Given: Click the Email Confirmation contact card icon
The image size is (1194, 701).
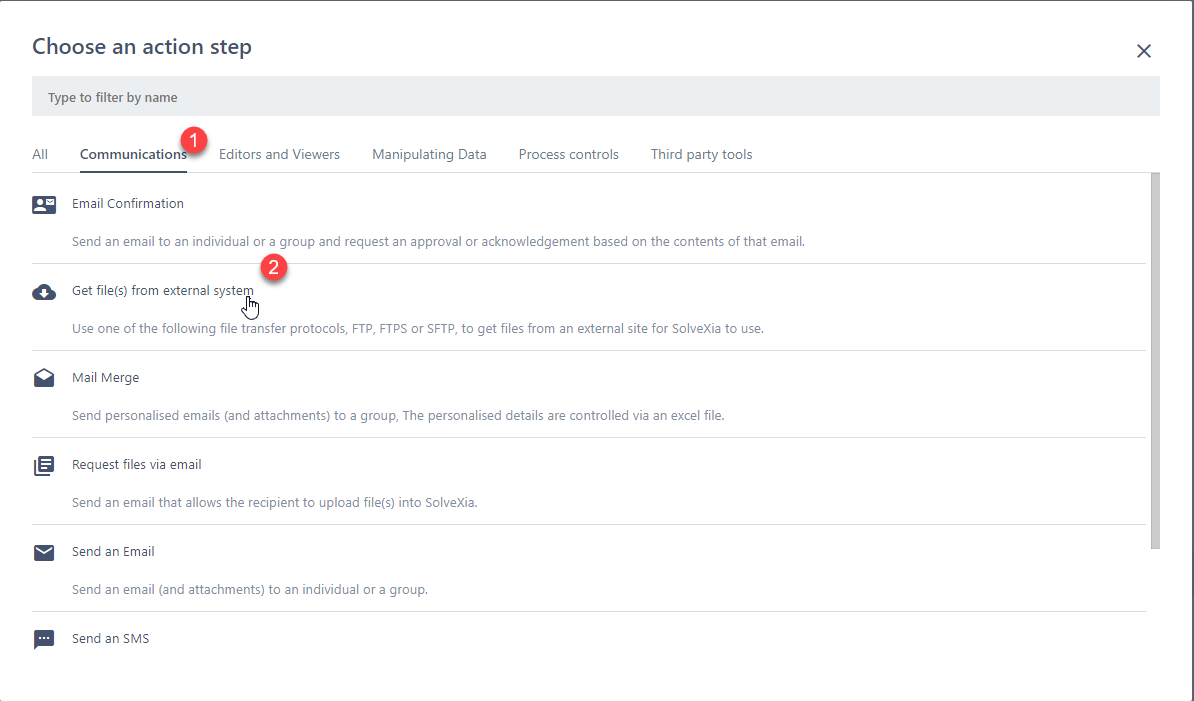Looking at the screenshot, I should coord(44,205).
